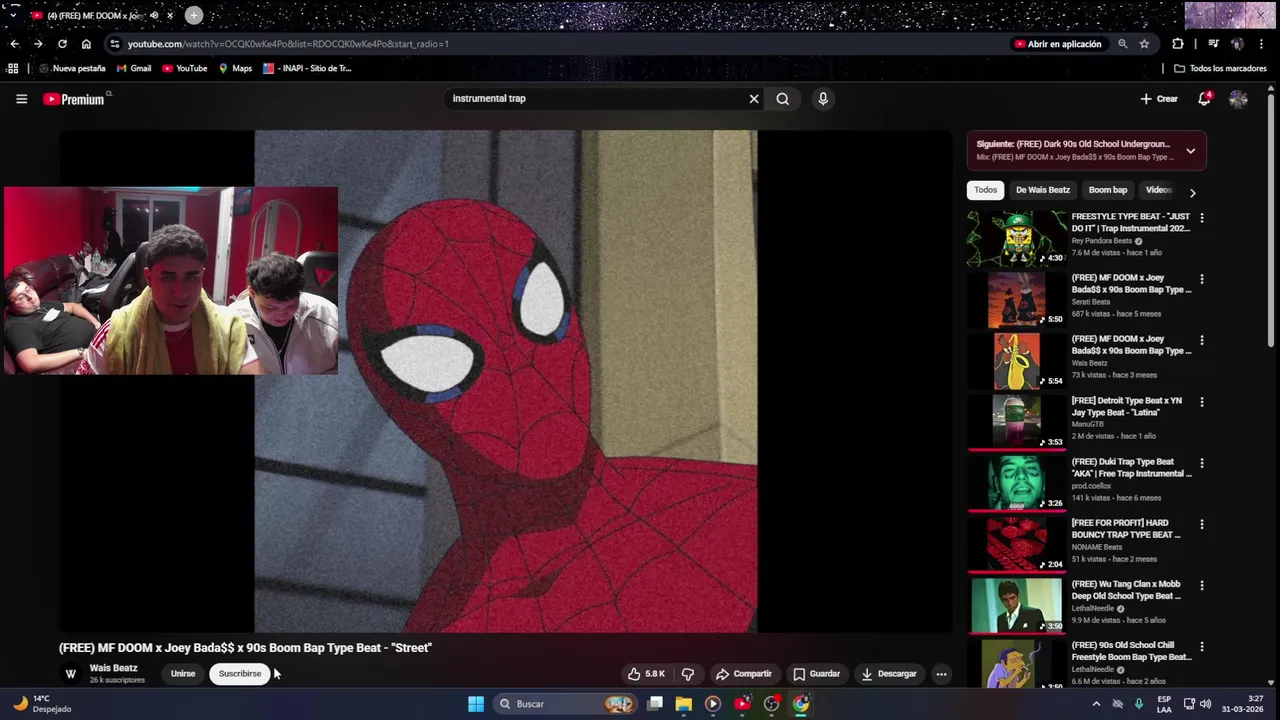Go back with browser back arrow
Image resolution: width=1280 pixels, height=720 pixels.
click(x=14, y=44)
